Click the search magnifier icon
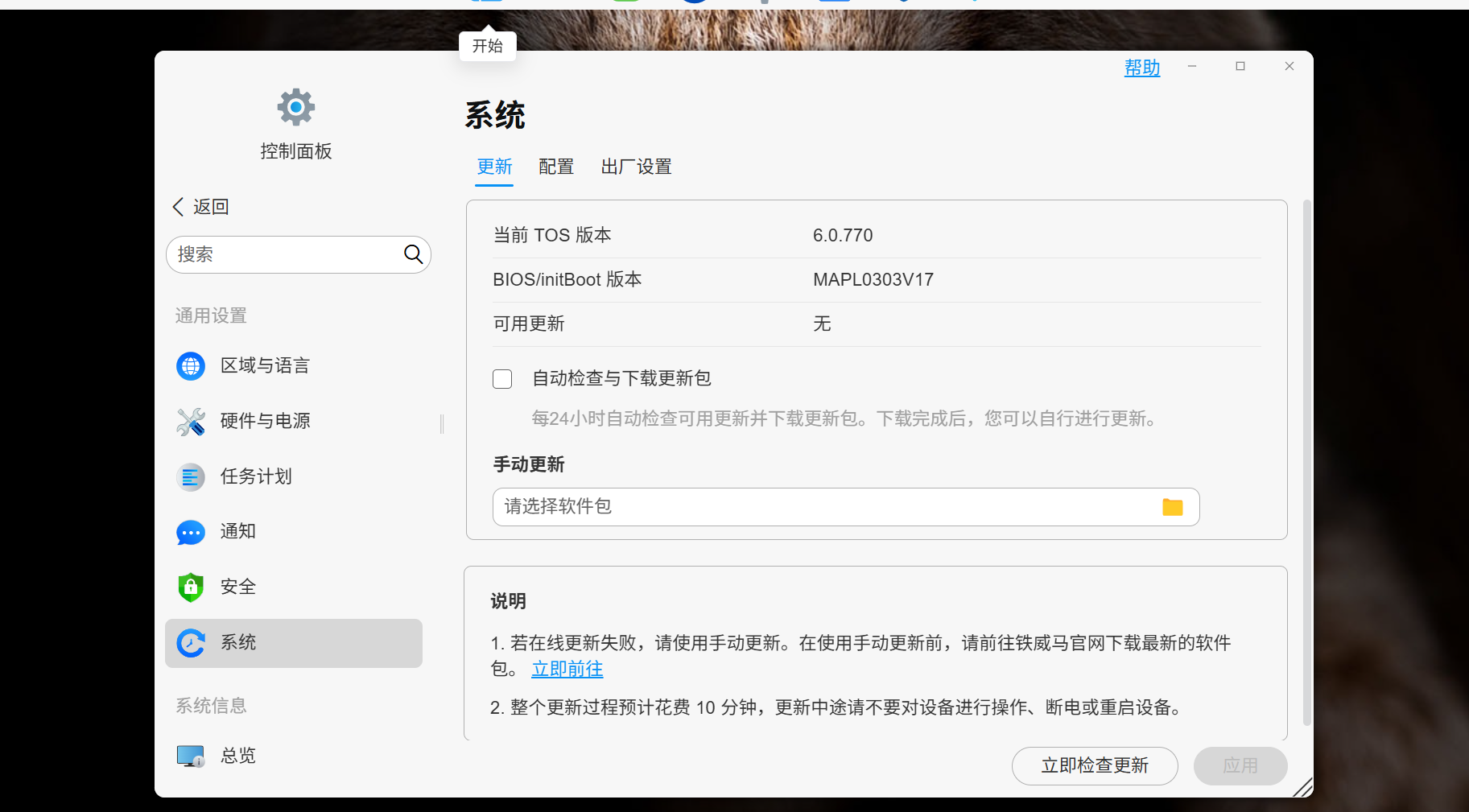1469x812 pixels. click(414, 254)
